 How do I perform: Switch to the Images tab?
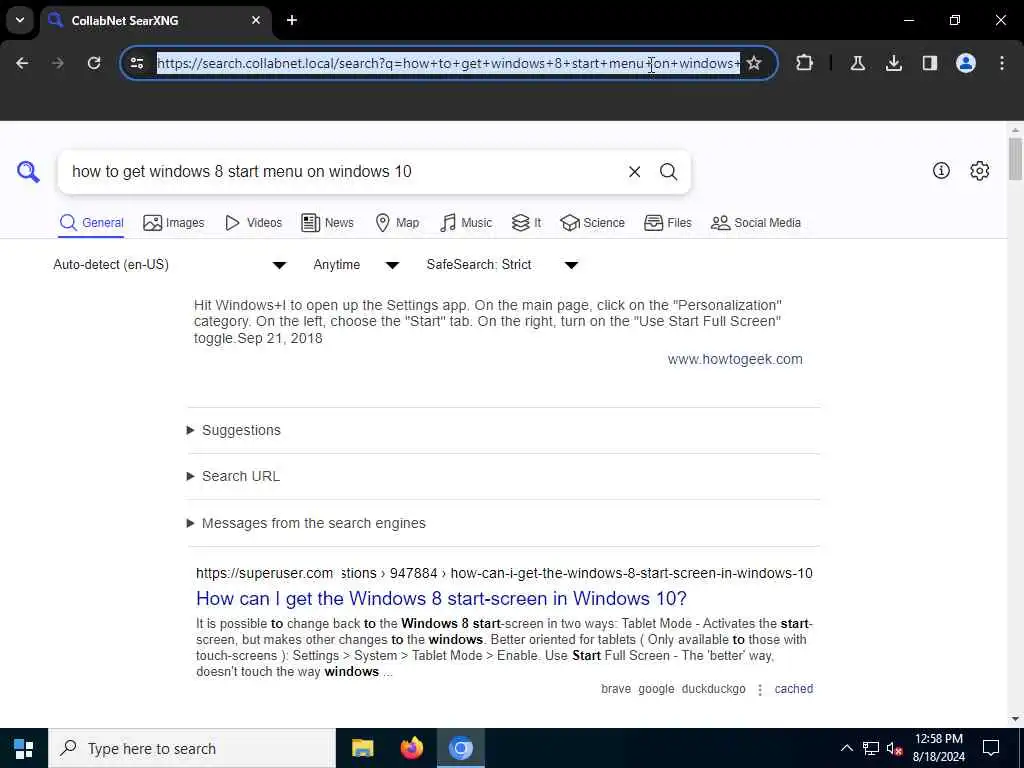click(x=173, y=223)
